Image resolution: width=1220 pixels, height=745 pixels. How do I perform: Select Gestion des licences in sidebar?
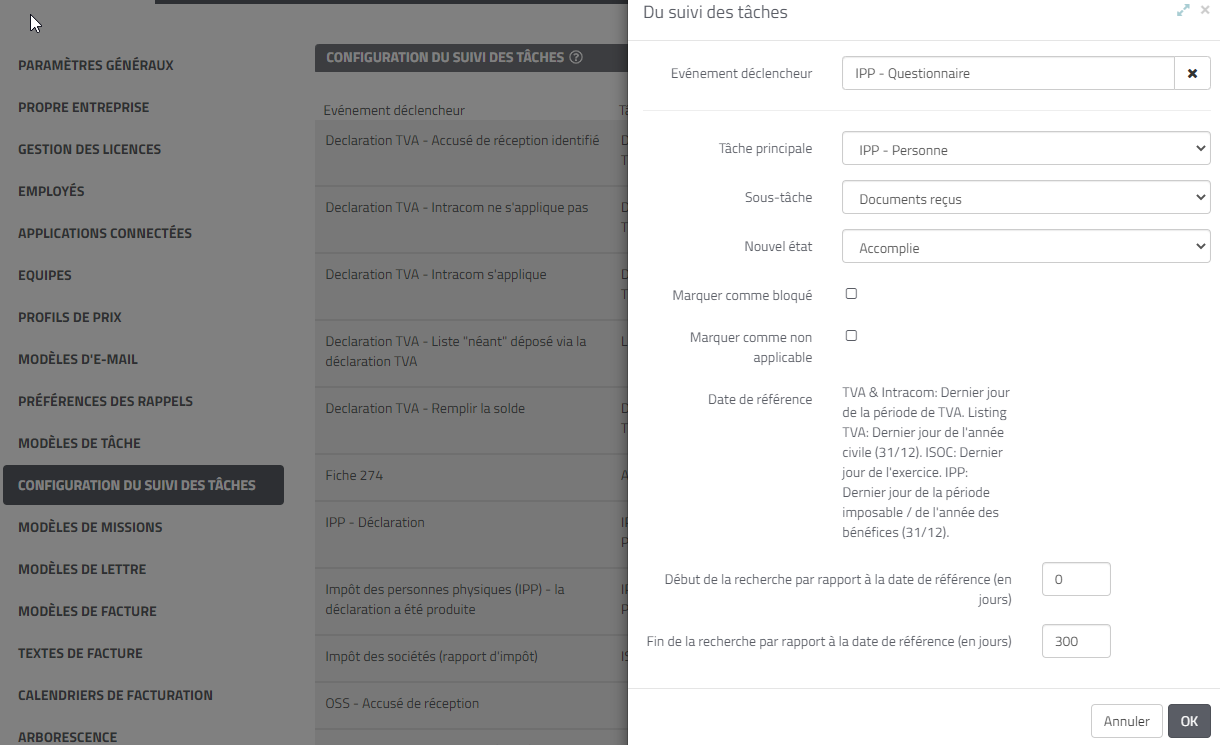(89, 149)
